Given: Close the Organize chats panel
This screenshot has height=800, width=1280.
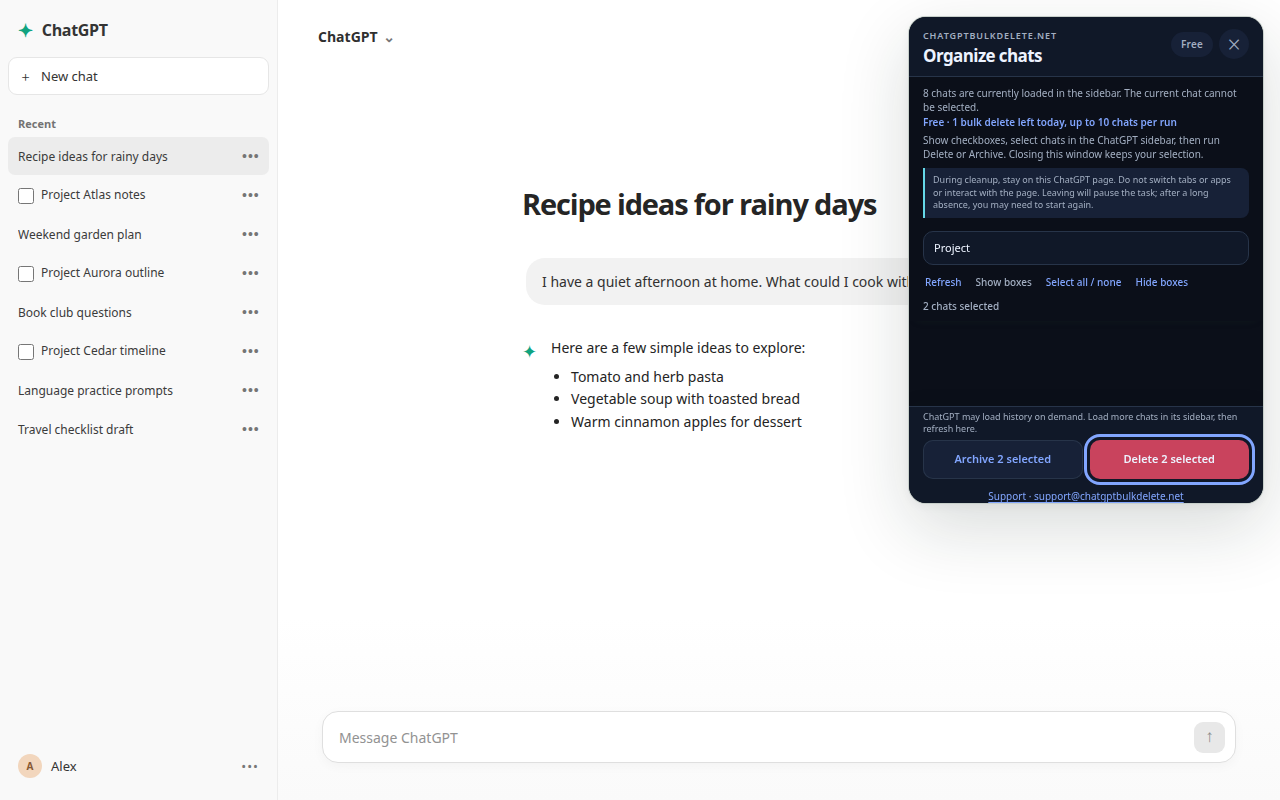Looking at the screenshot, I should coord(1234,44).
